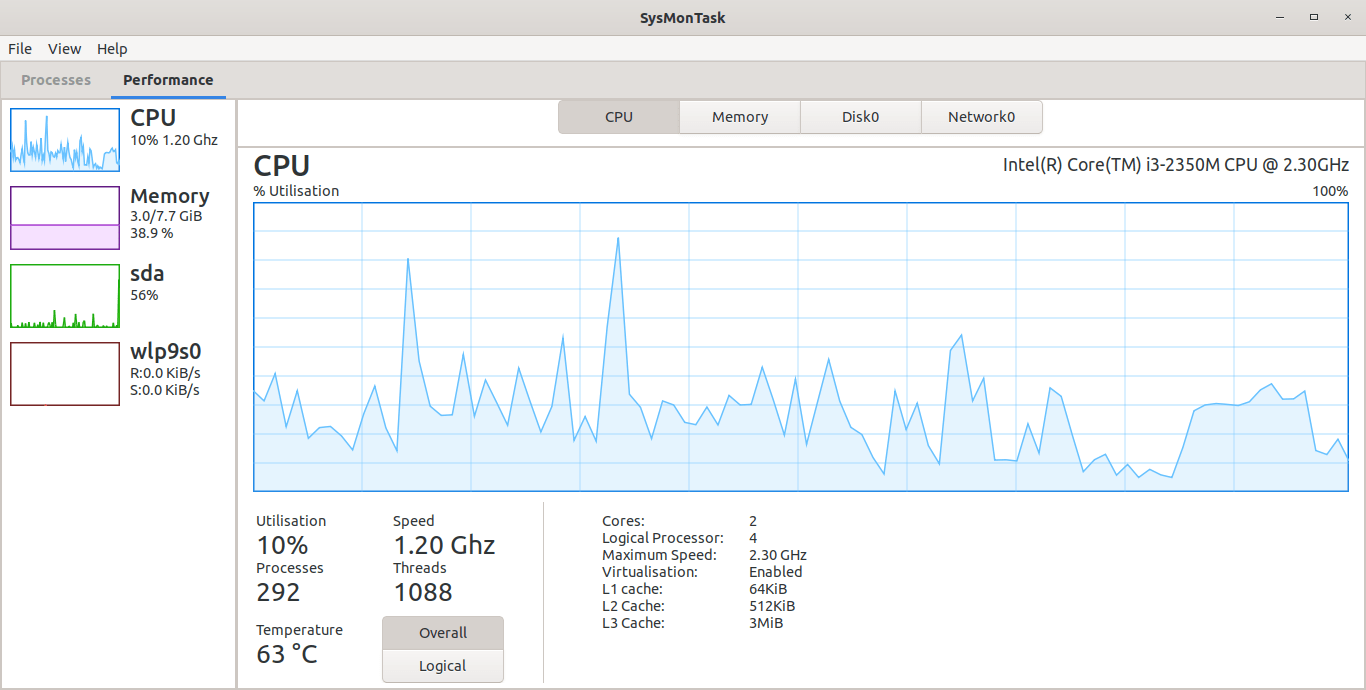
Task: Close the SysMonTask window
Action: pyautogui.click(x=1347, y=17)
